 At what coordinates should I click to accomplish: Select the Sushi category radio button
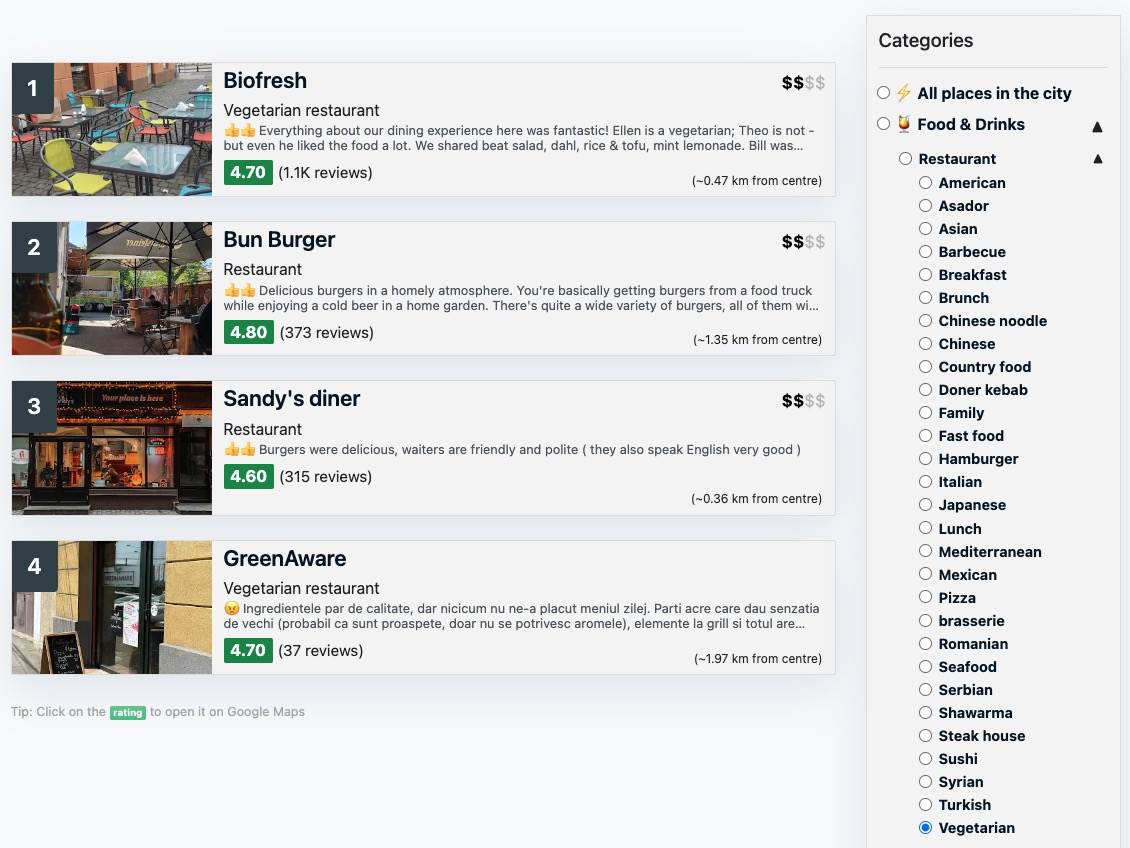coord(925,759)
